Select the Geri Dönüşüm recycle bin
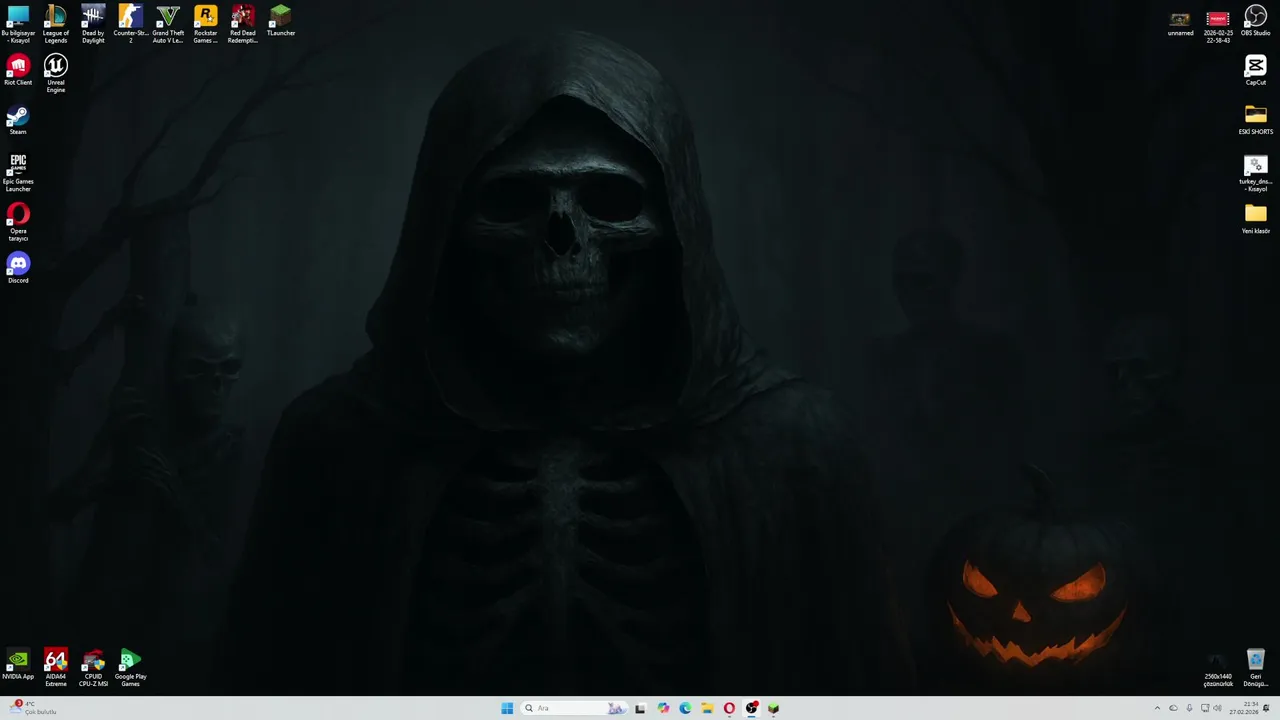Screen dimensions: 1280x720 point(1256,669)
